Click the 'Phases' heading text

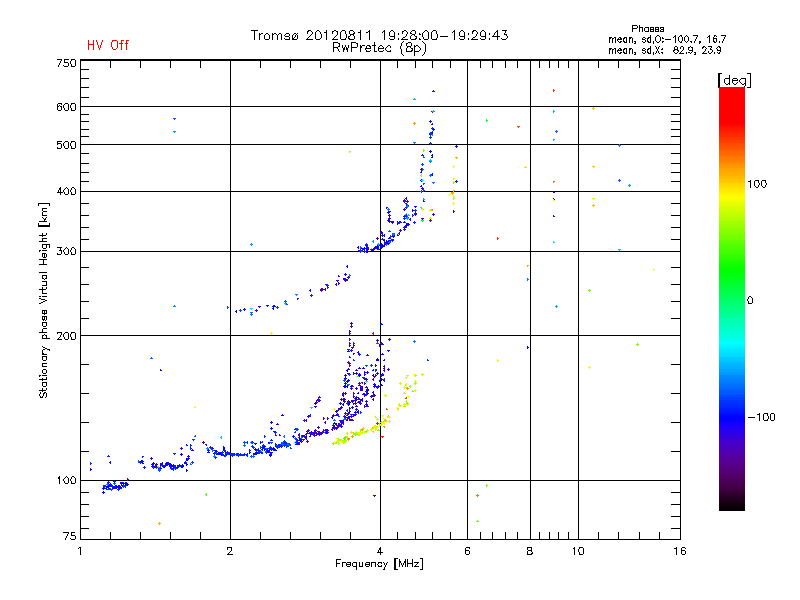(x=647, y=29)
